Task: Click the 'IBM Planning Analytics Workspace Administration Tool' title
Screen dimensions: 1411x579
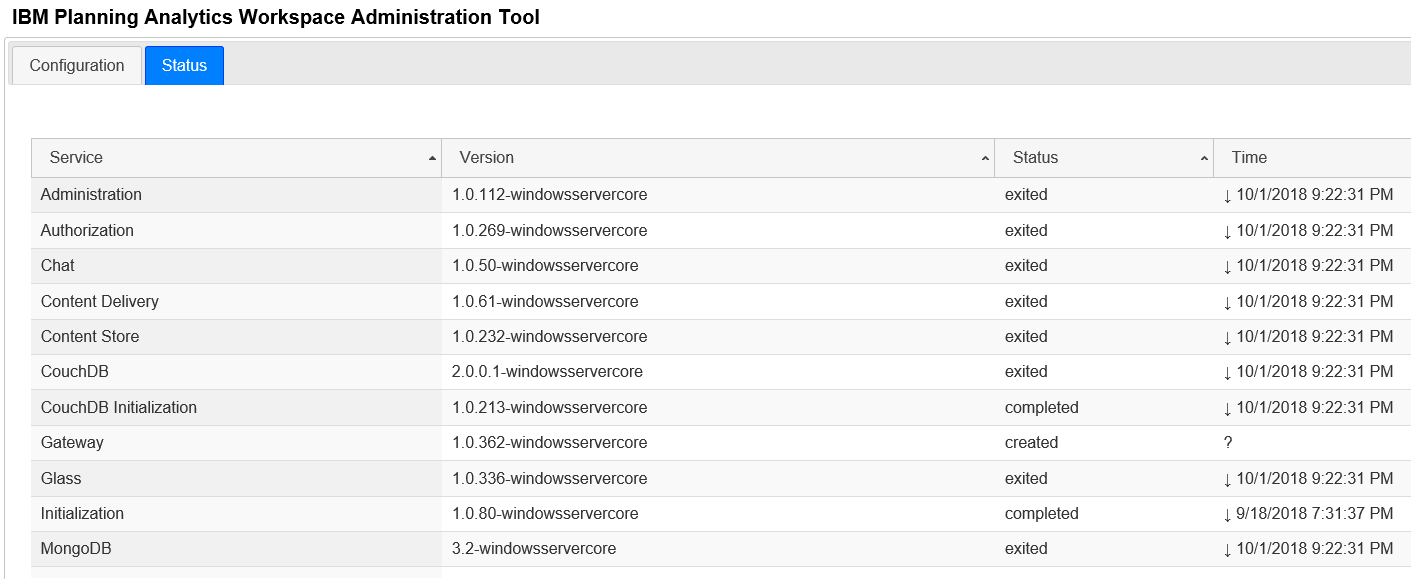Action: click(276, 17)
